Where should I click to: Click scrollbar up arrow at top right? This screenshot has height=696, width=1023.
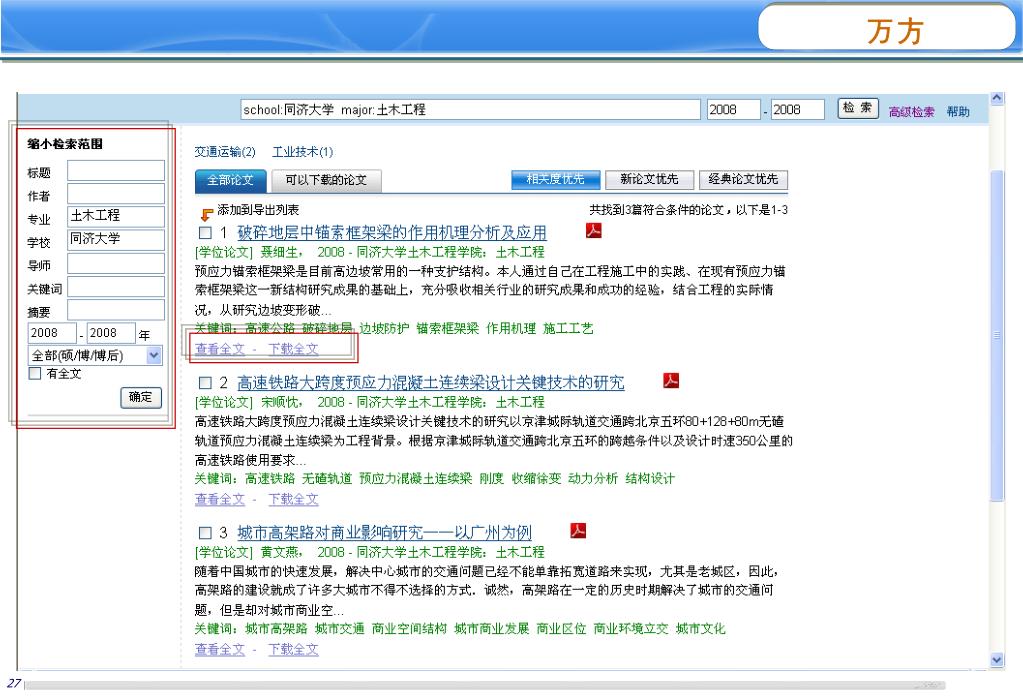(x=996, y=98)
